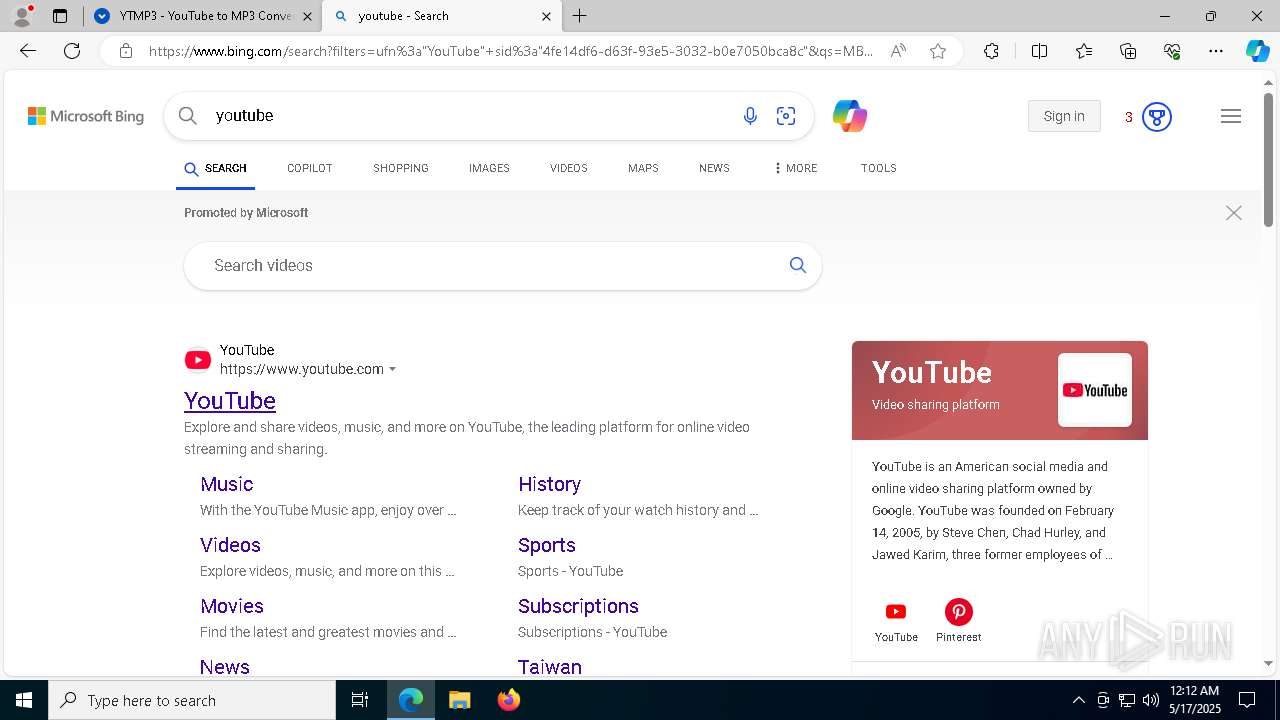Launch Firefox from the taskbar

pyautogui.click(x=509, y=700)
